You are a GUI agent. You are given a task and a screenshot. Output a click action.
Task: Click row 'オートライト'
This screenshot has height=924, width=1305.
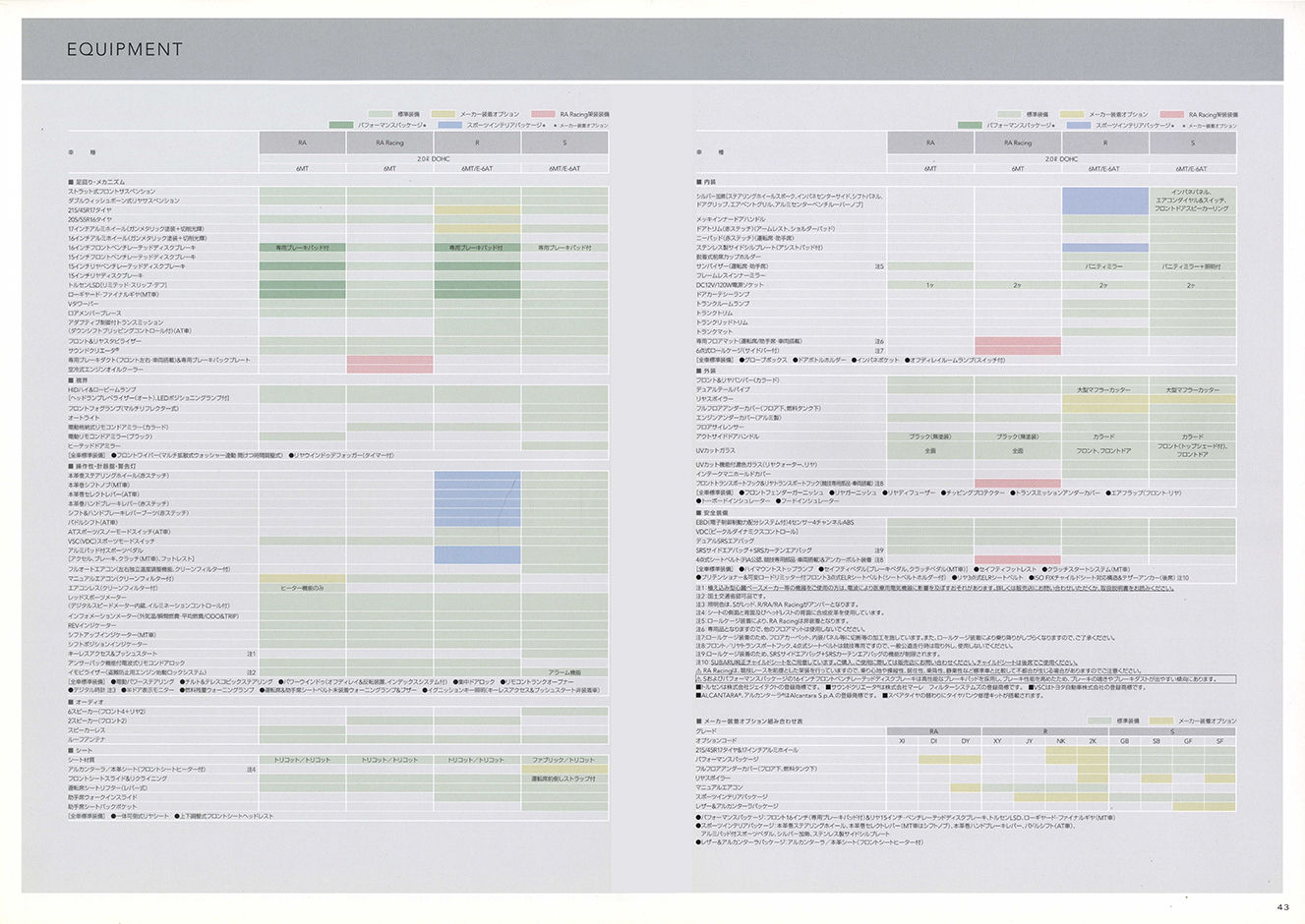(337, 418)
